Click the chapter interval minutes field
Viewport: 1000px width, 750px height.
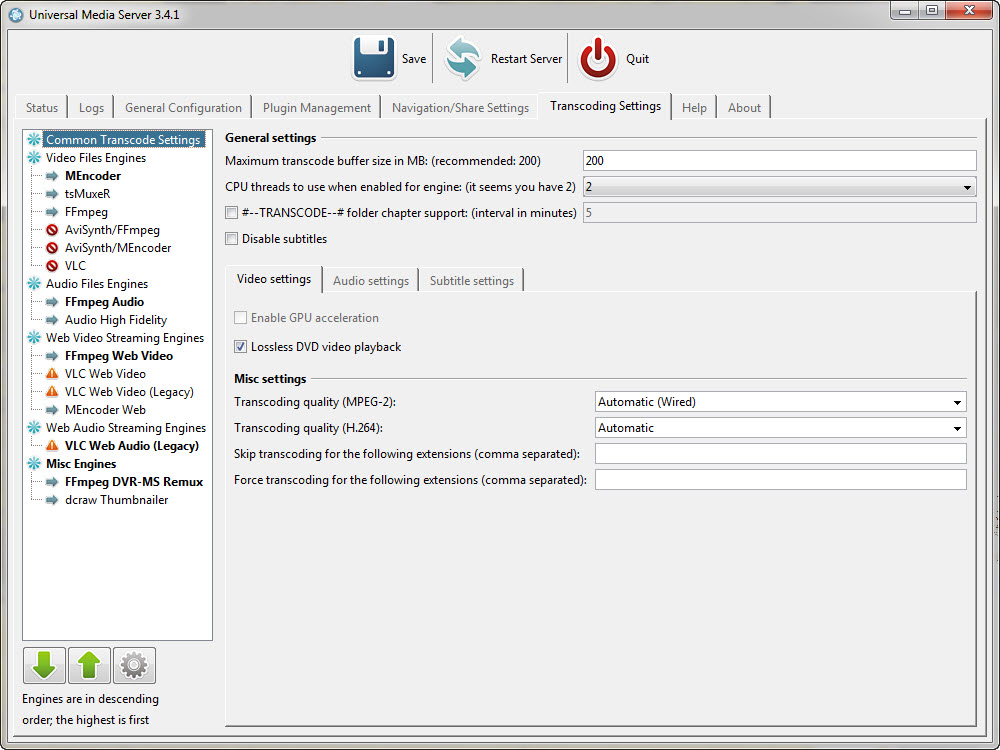pos(779,212)
